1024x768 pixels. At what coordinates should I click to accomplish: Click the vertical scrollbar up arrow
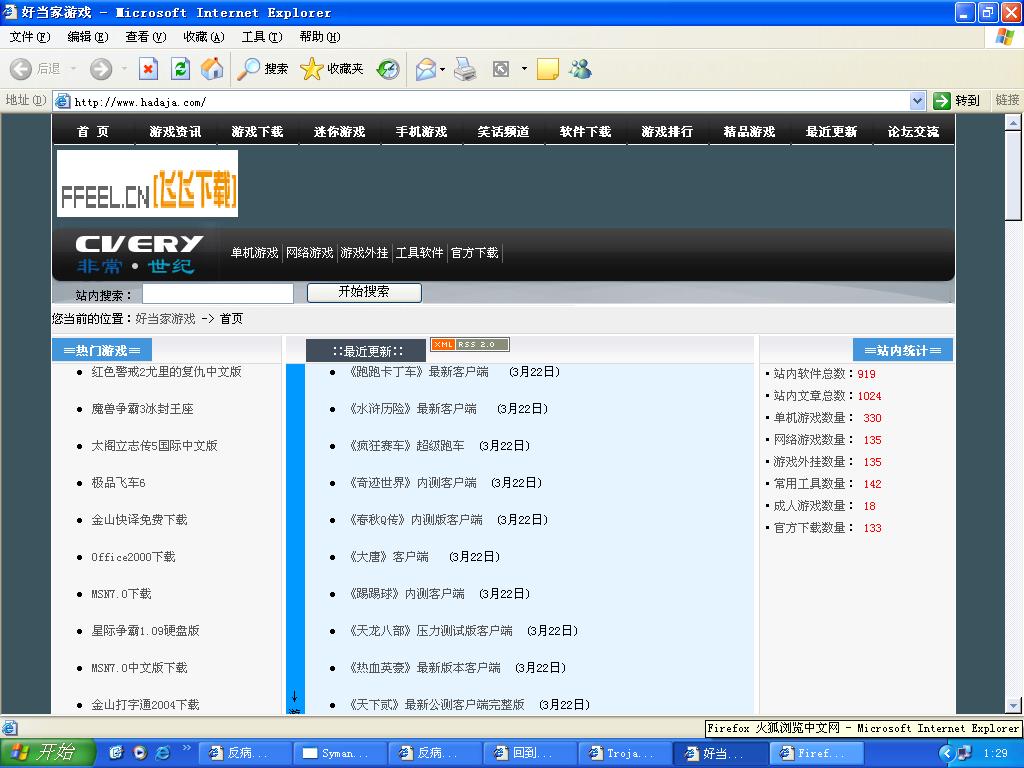[1013, 122]
